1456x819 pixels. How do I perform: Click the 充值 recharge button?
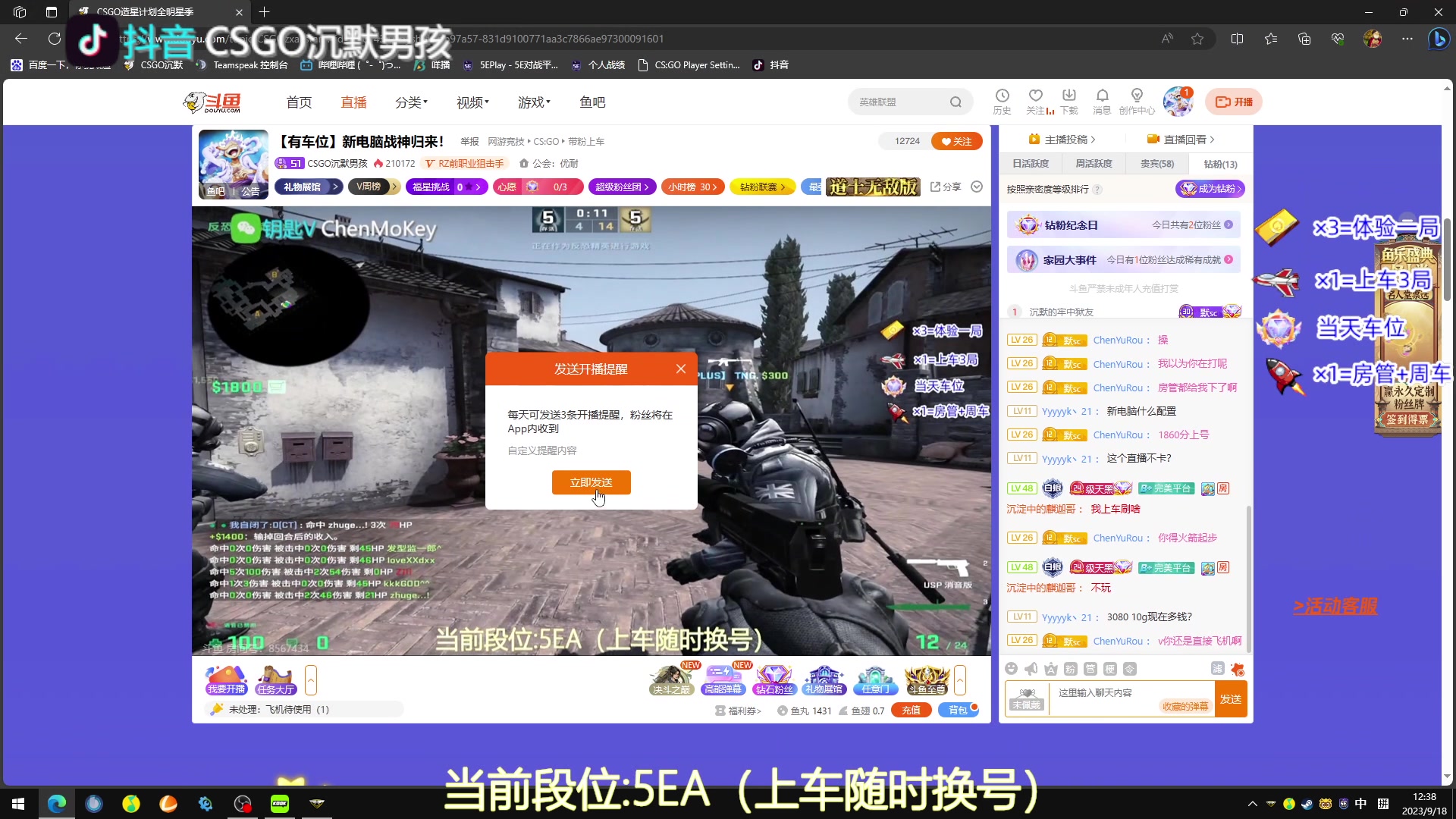911,711
